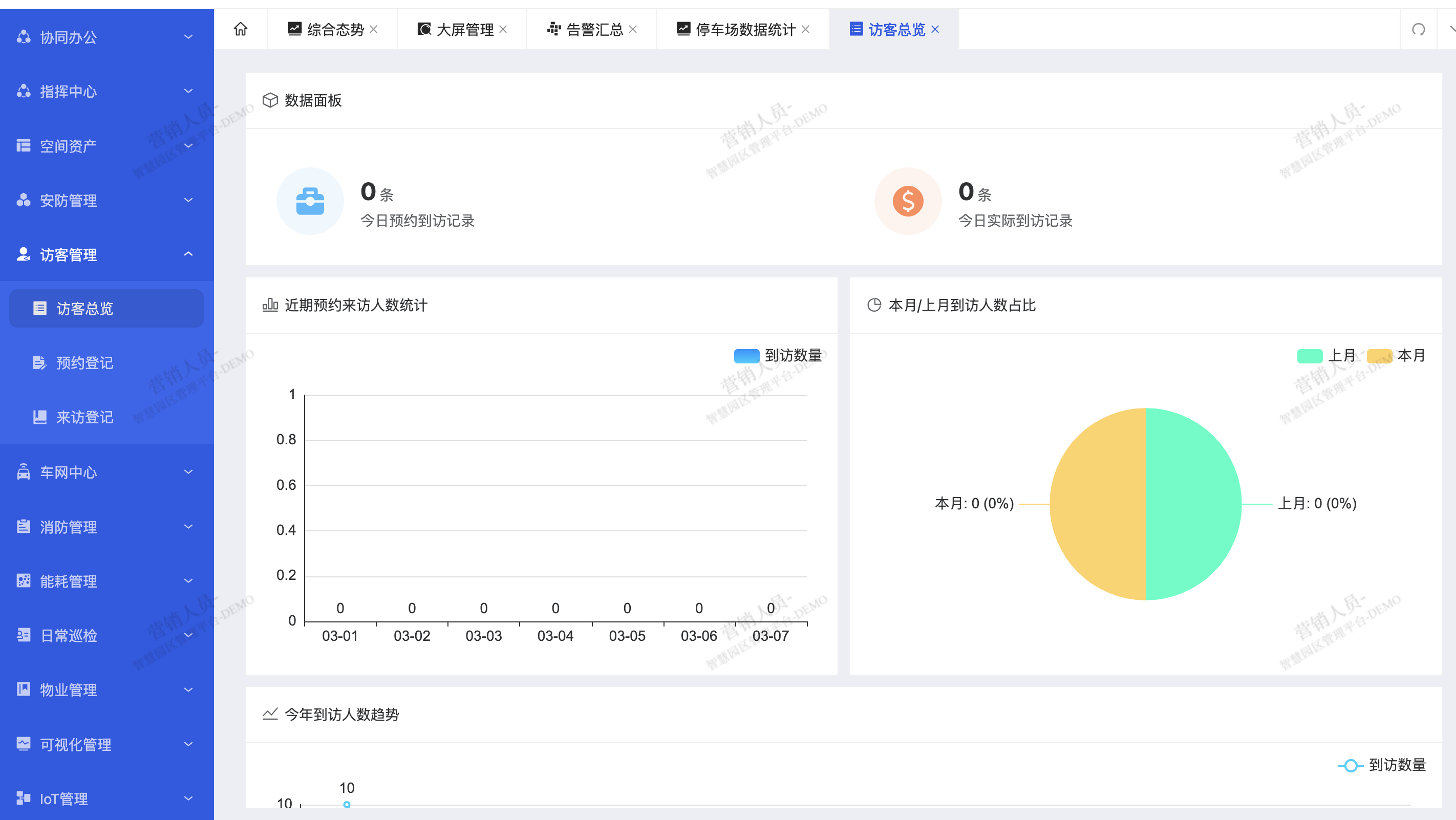
Task: Click the 能耗管理 sidebar icon
Action: 23,581
